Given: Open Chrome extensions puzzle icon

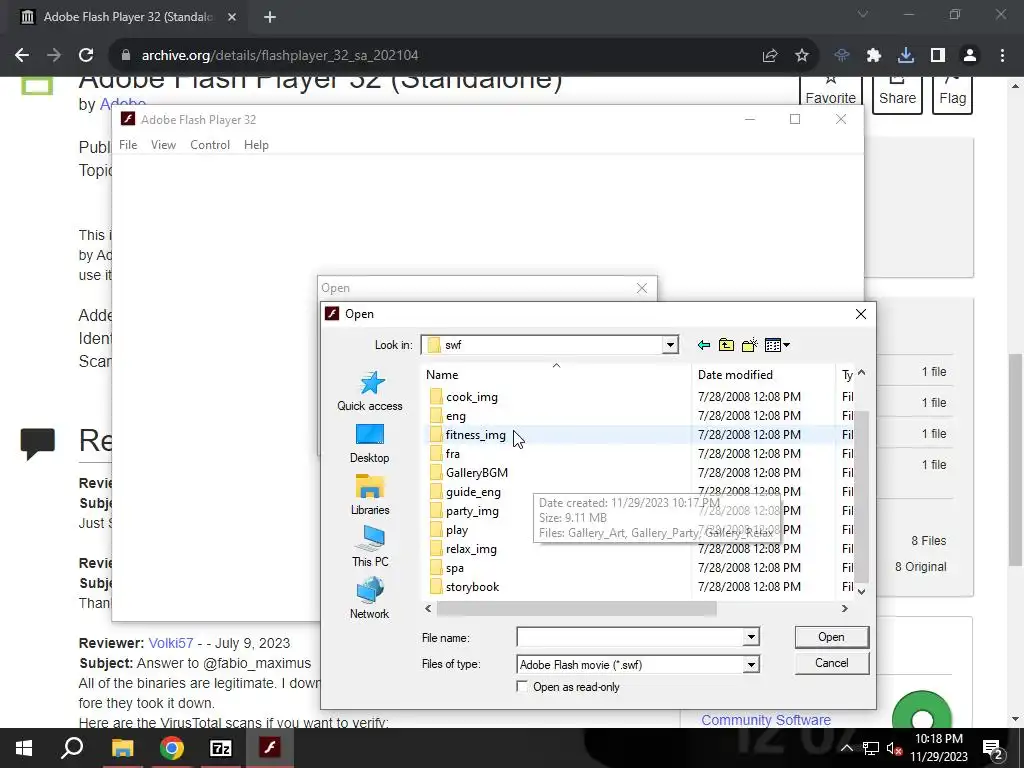Looking at the screenshot, I should tap(874, 56).
